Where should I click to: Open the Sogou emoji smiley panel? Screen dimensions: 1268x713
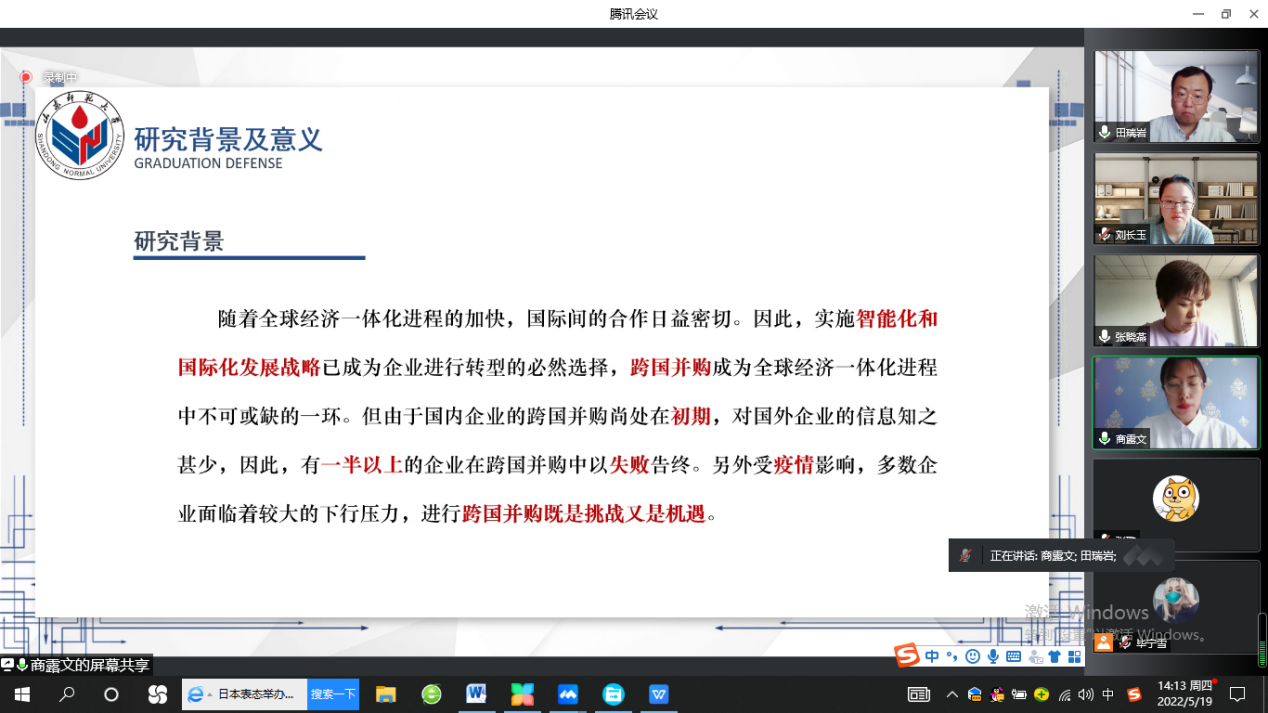tap(973, 657)
